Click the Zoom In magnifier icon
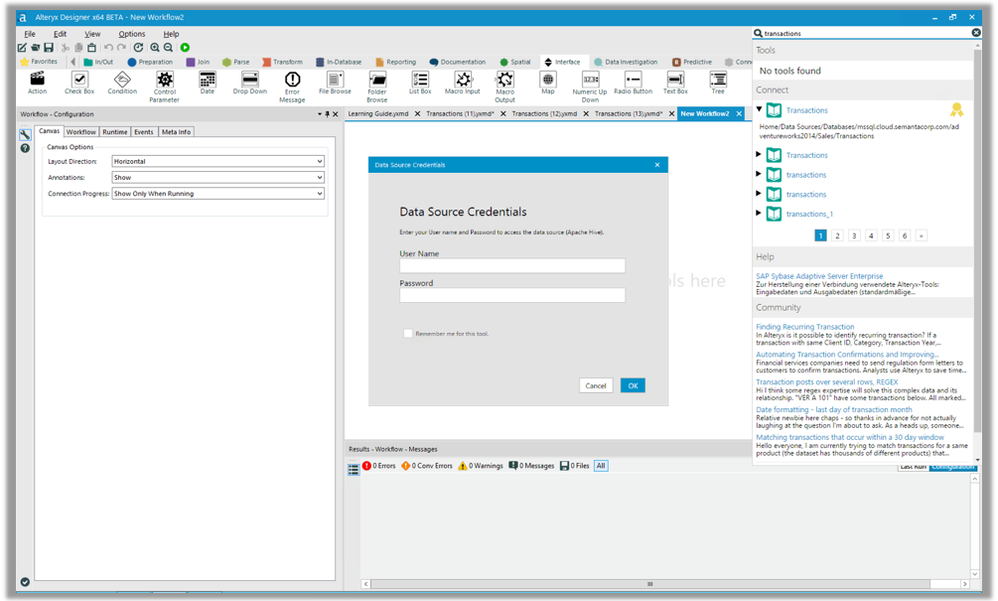Viewport: 998px width, 601px height. click(x=155, y=47)
